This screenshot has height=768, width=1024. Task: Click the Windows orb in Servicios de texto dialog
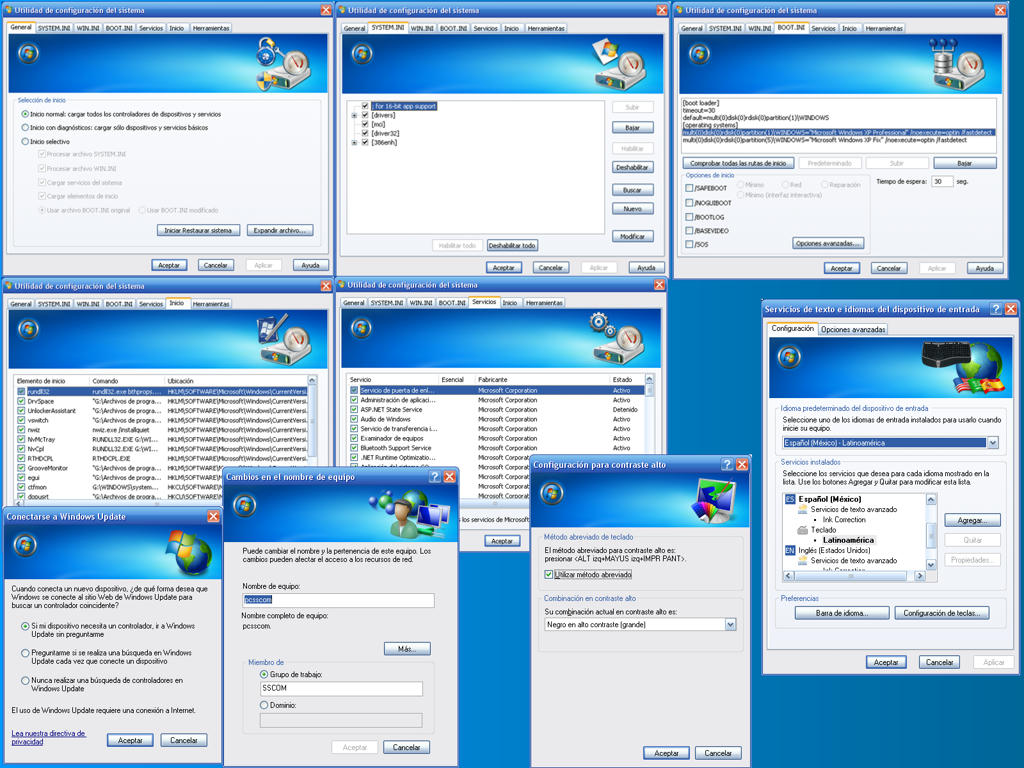(789, 357)
